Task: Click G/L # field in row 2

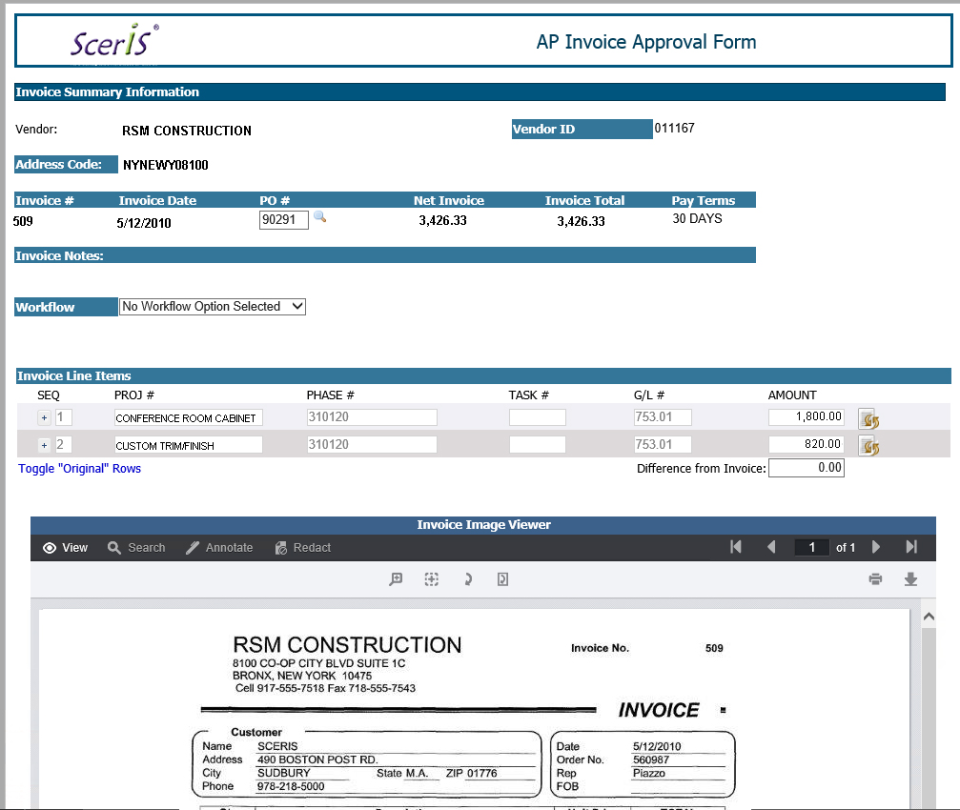Action: pyautogui.click(x=663, y=444)
